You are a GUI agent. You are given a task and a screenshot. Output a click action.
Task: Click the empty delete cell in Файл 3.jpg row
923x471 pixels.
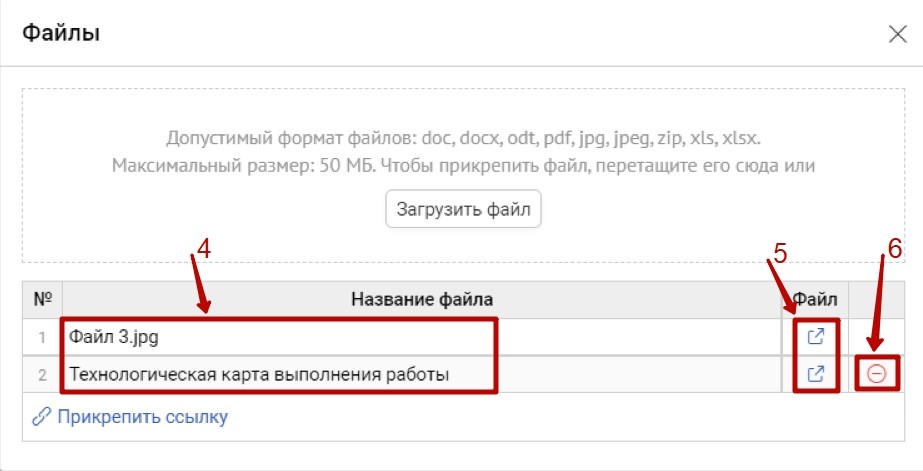(875, 337)
